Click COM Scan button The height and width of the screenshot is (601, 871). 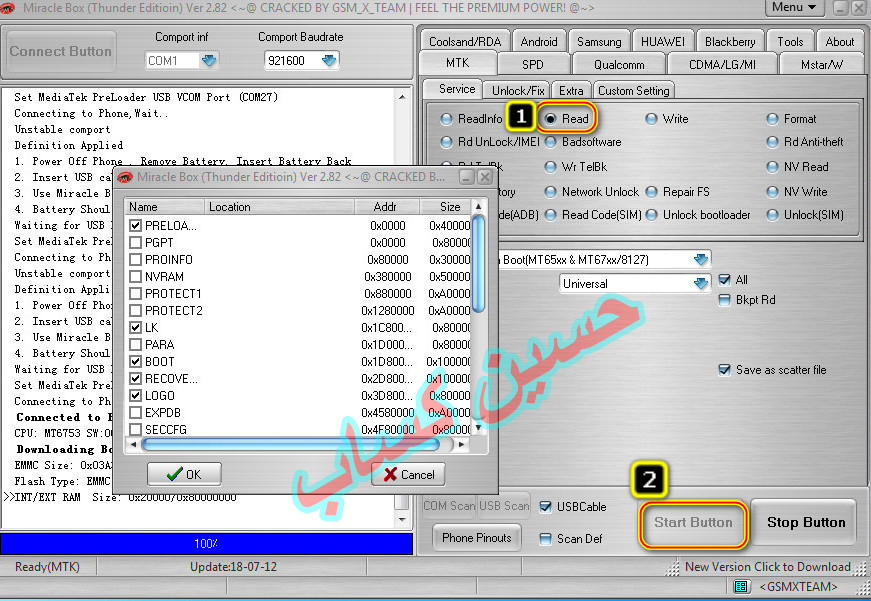point(449,506)
